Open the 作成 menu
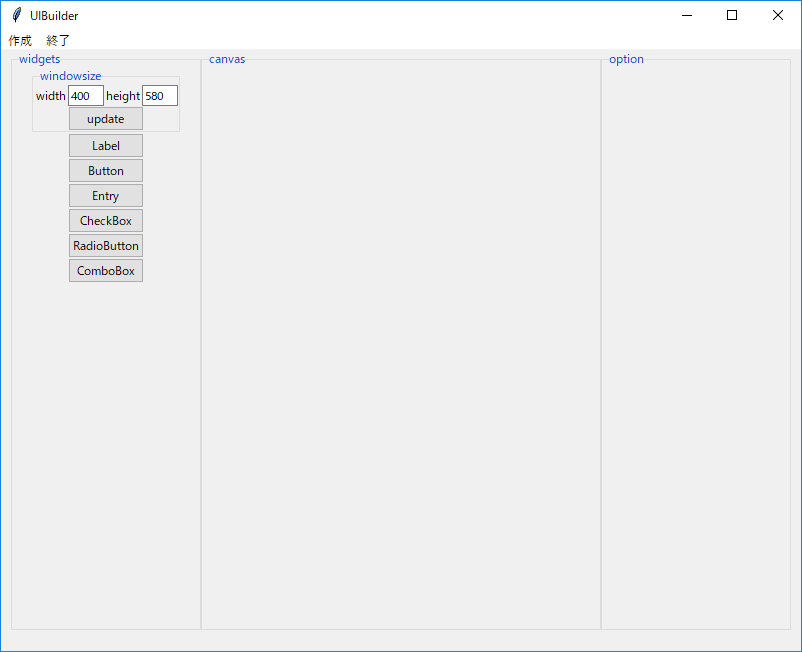The image size is (802, 652). 20,40
